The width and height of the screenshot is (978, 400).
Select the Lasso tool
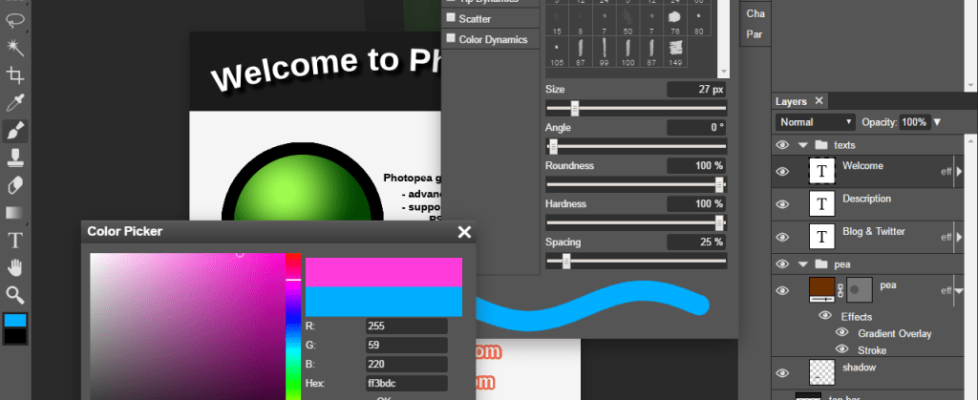(x=15, y=20)
